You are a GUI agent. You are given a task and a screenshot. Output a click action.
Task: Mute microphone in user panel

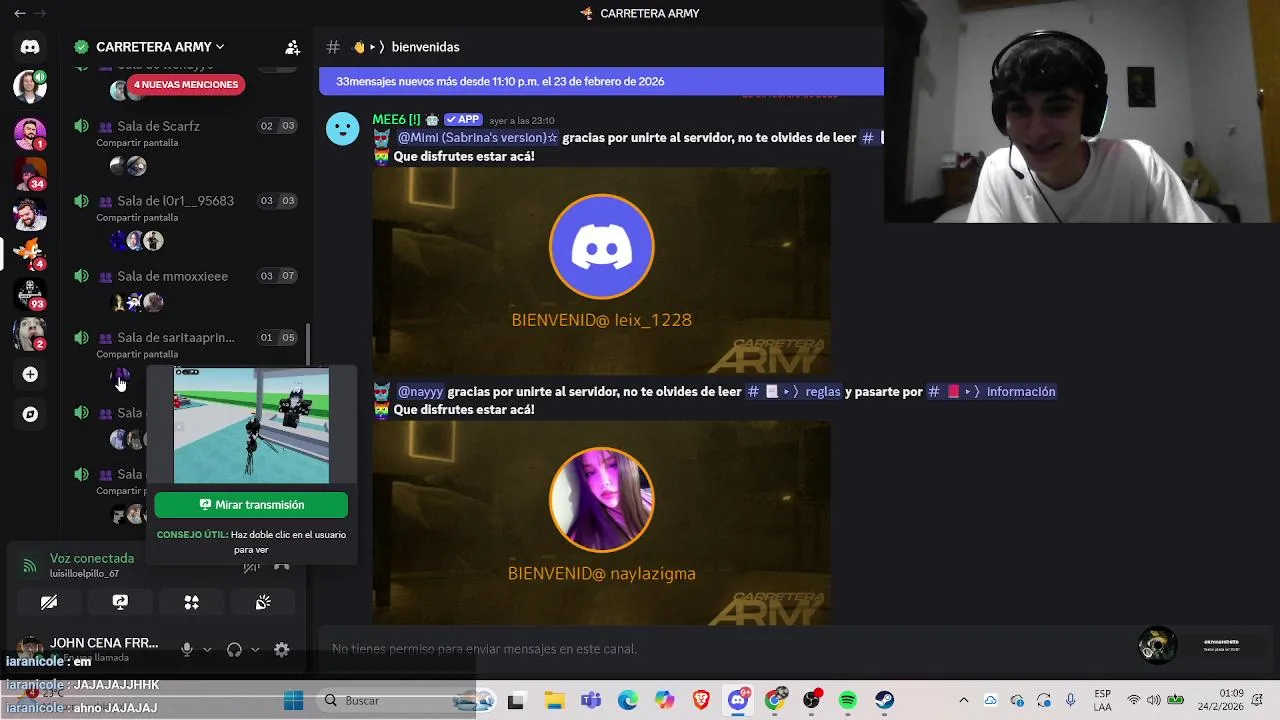[186, 649]
